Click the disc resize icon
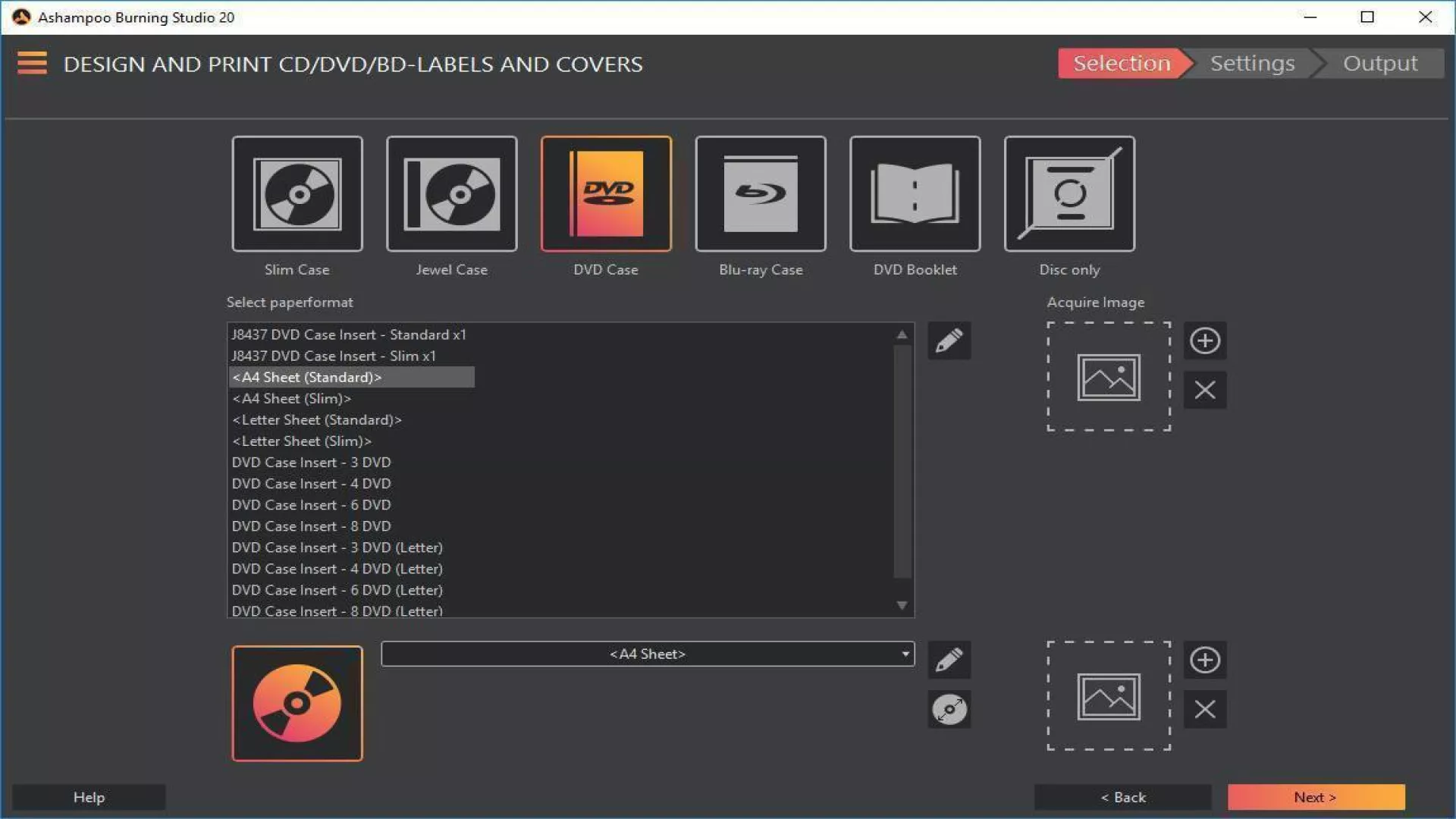Screen dimensions: 1456x819 (x=949, y=710)
